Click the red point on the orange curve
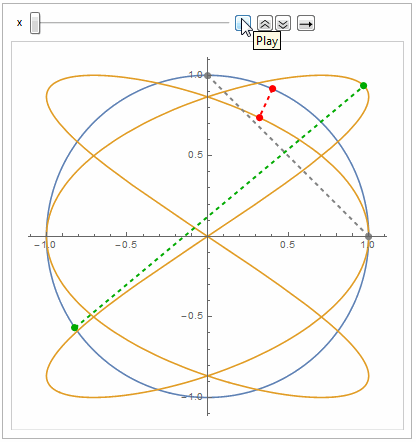 (259, 118)
